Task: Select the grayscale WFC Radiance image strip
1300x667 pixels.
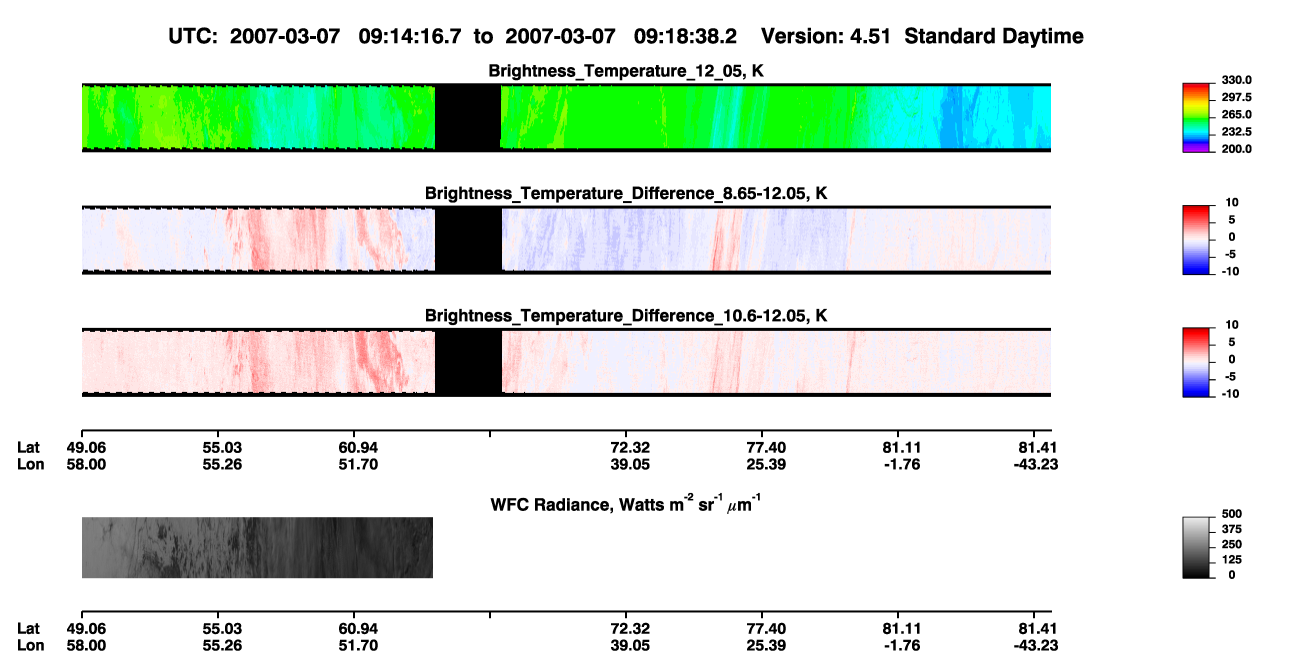Action: click(257, 547)
